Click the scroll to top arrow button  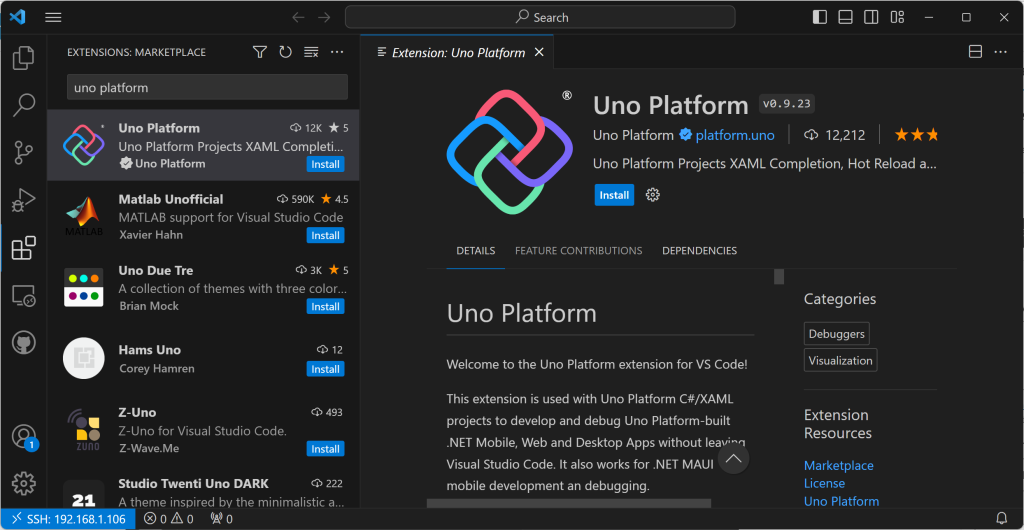(733, 459)
